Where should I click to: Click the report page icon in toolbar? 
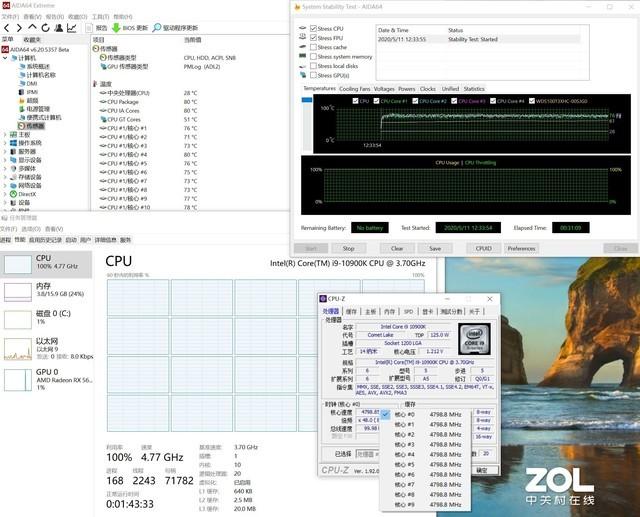point(89,28)
